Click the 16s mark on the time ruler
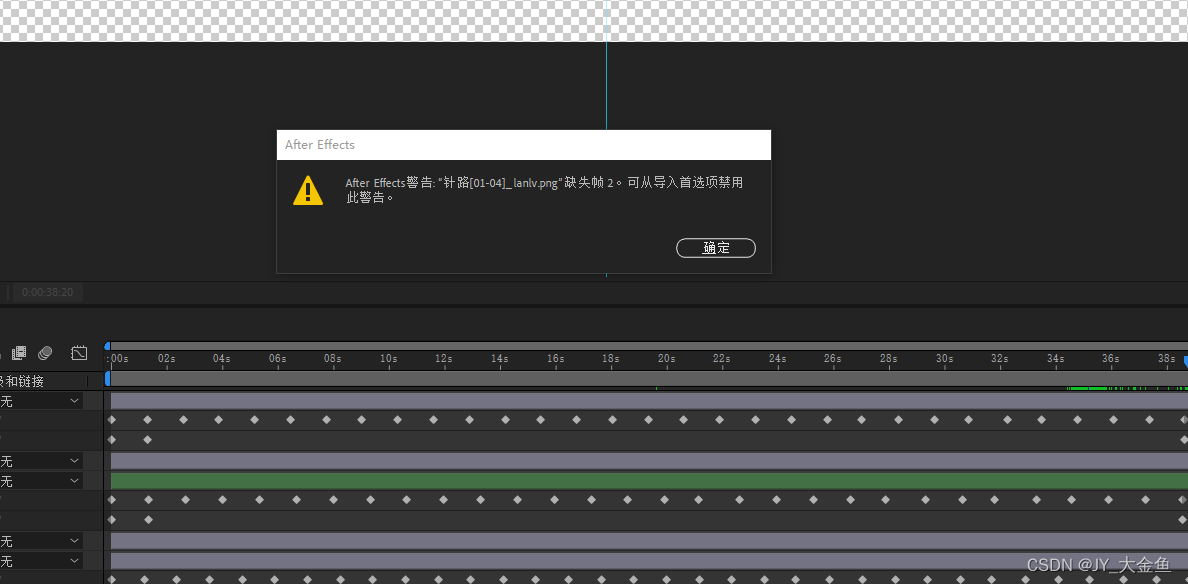The width and height of the screenshot is (1188, 584). tap(555, 358)
